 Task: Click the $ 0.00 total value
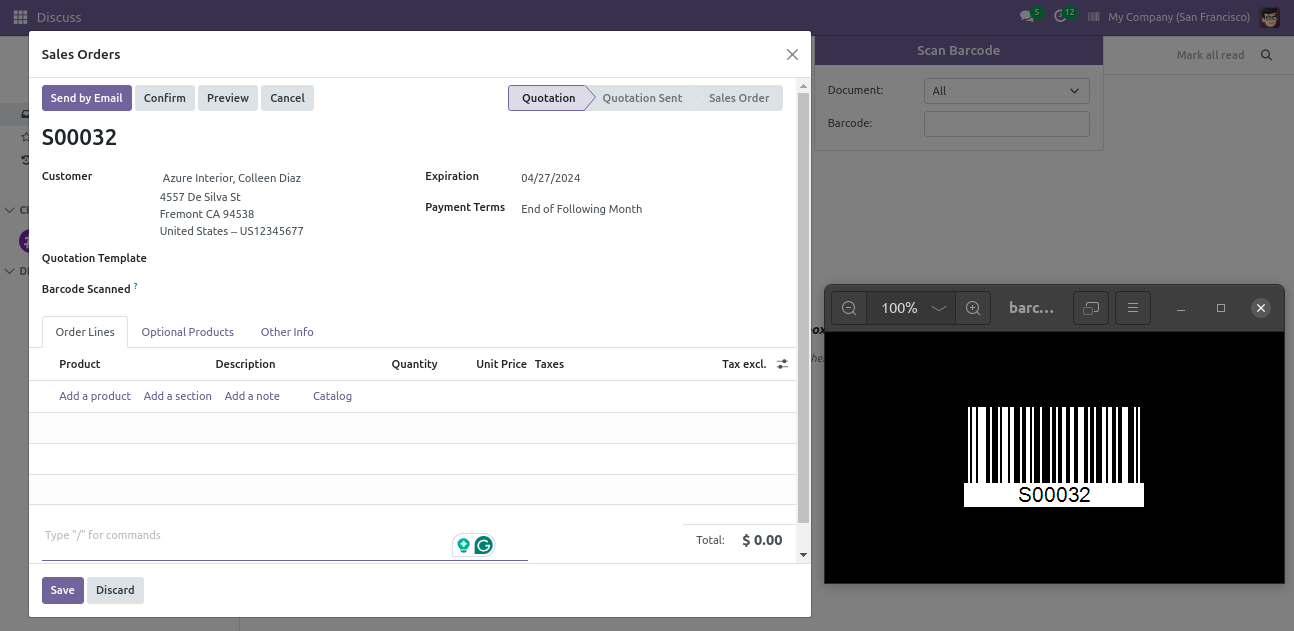click(x=762, y=540)
